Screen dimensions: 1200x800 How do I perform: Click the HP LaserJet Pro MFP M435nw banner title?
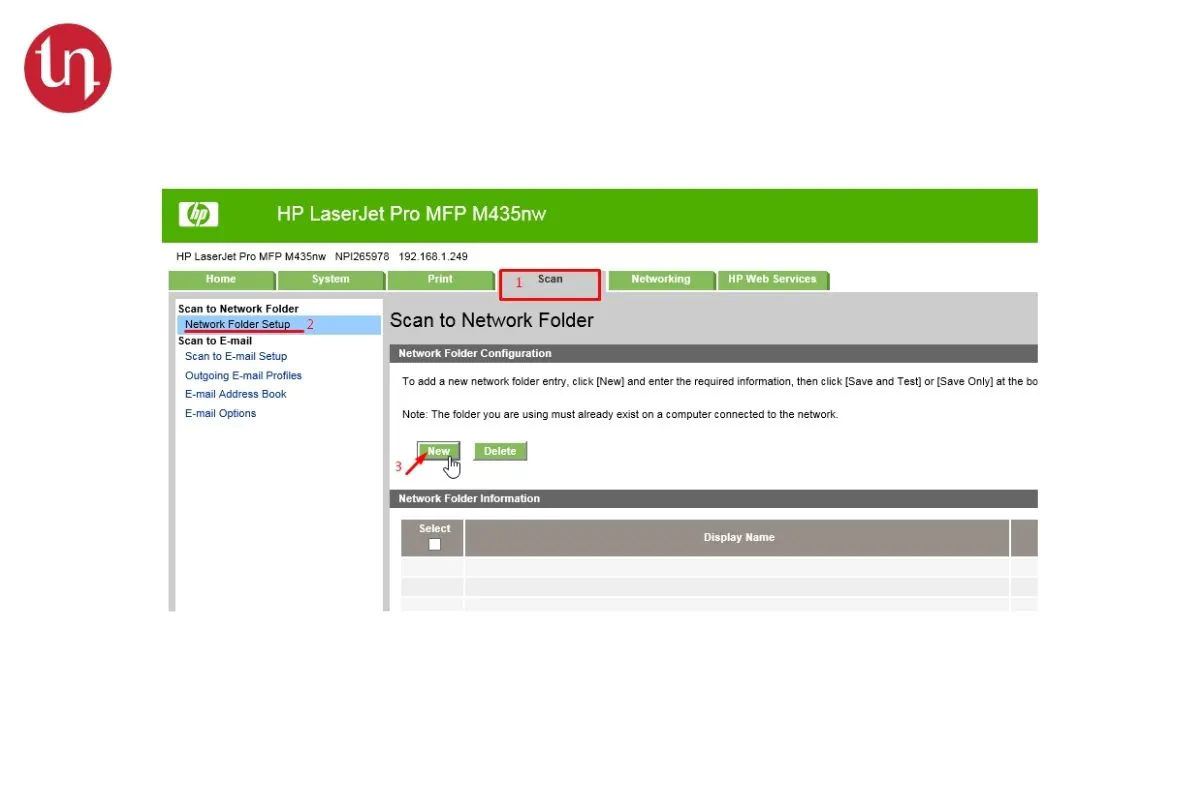(x=411, y=214)
